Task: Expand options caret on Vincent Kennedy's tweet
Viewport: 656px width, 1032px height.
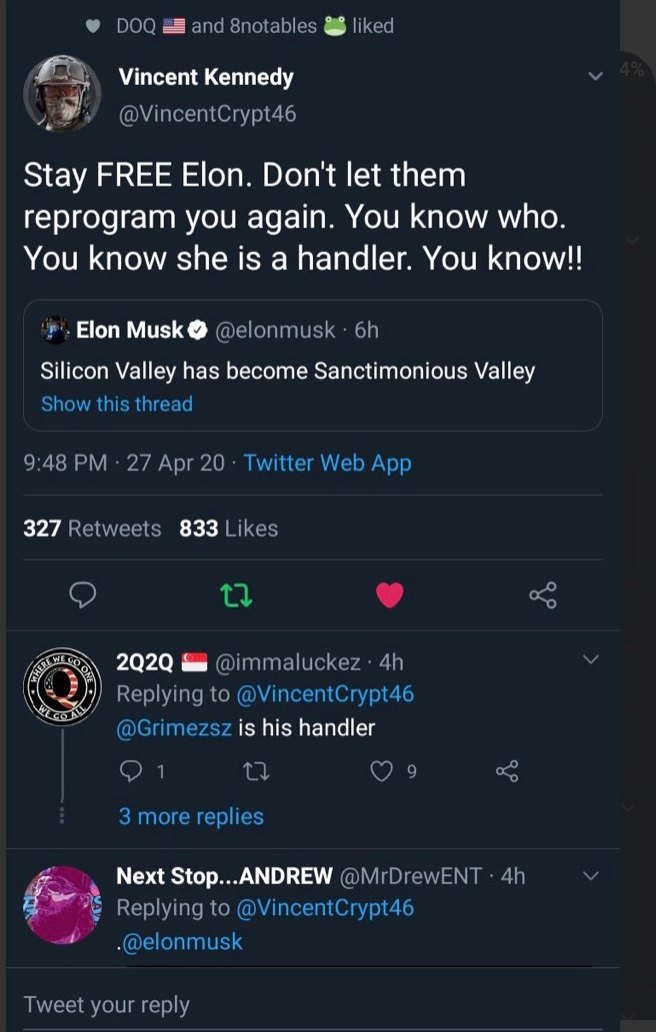Action: click(x=597, y=77)
